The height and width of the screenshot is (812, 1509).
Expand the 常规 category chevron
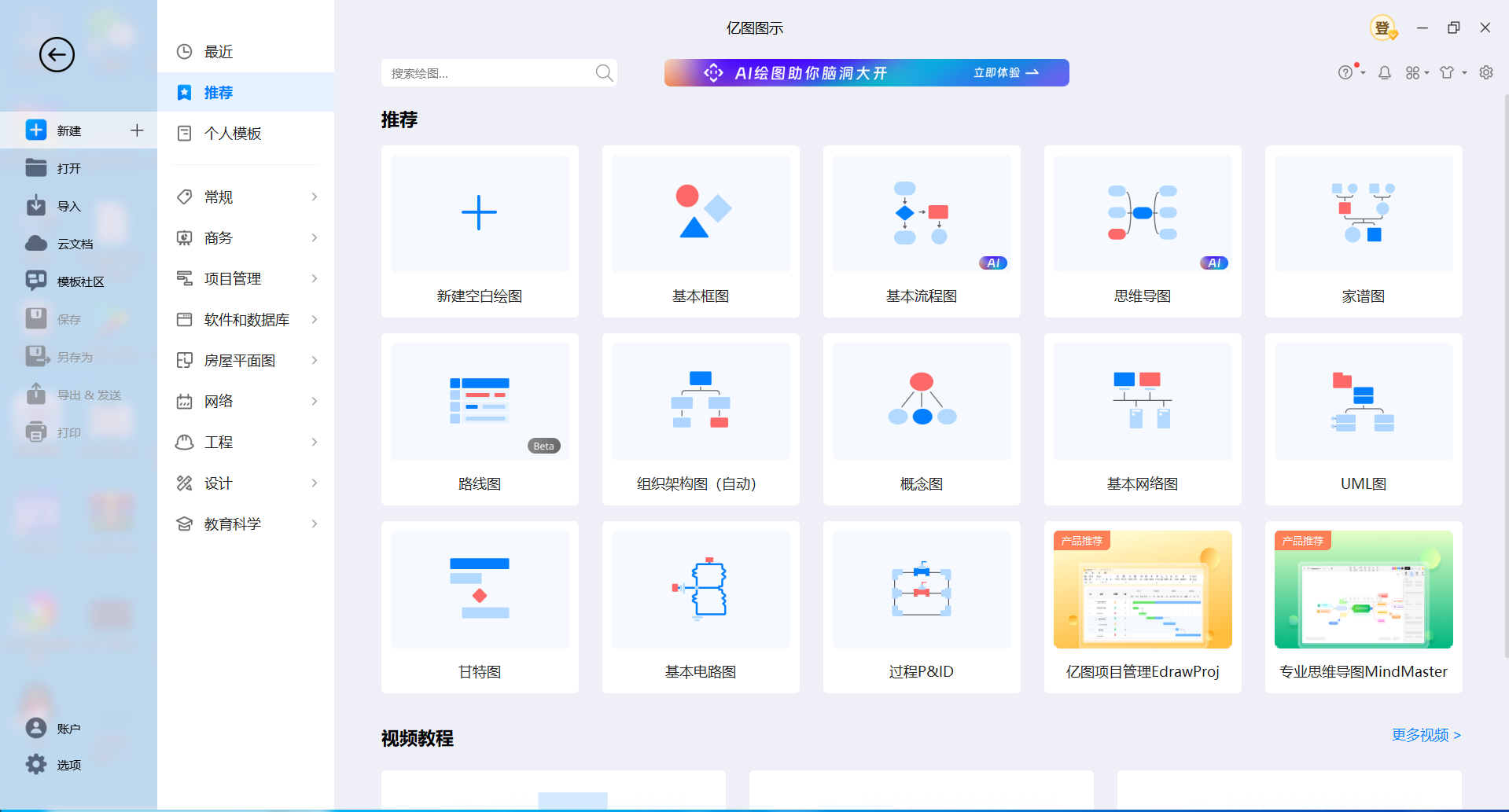(x=314, y=197)
